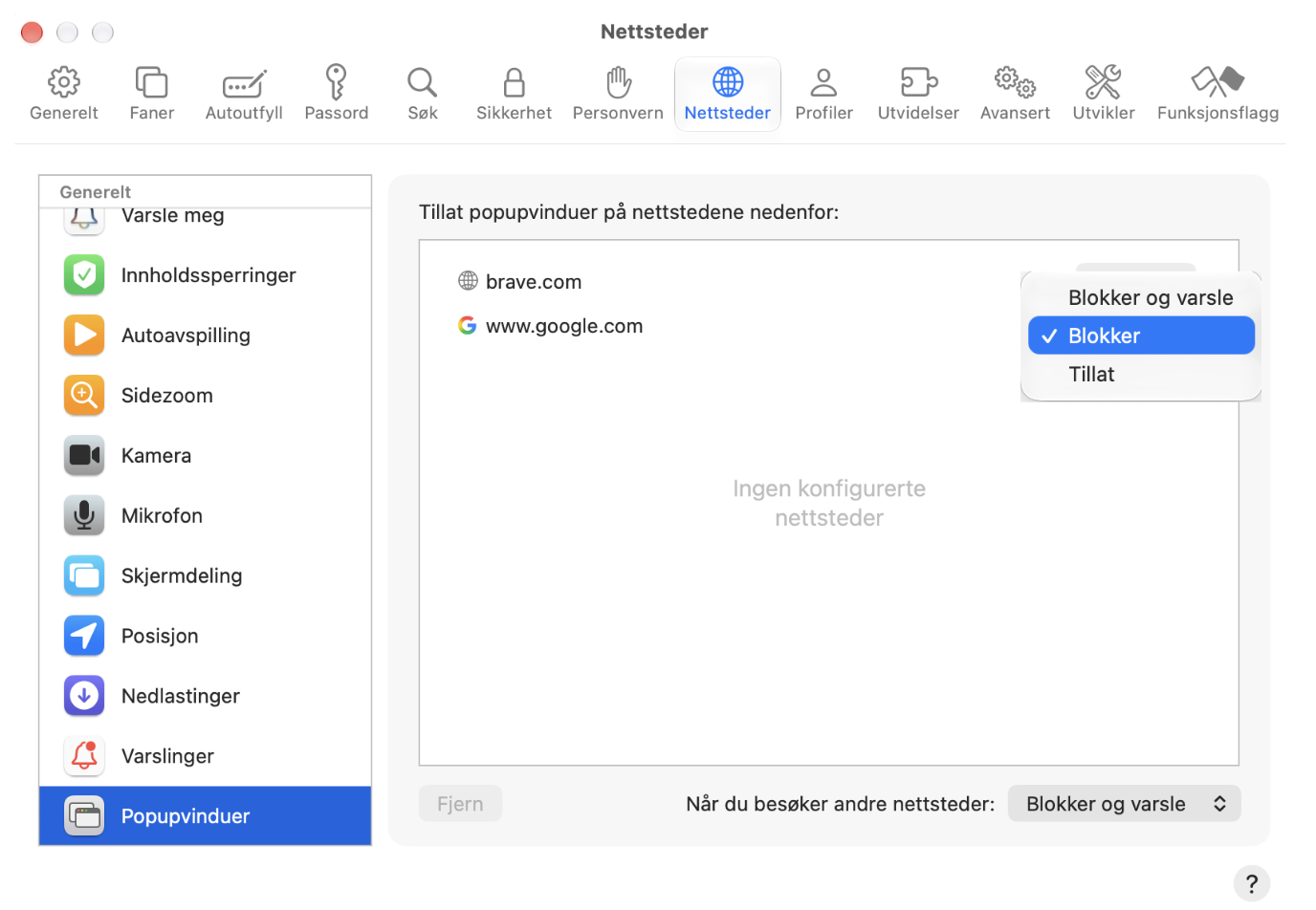1316x910 pixels.
Task: Open the Faner settings tab
Action: [x=152, y=94]
